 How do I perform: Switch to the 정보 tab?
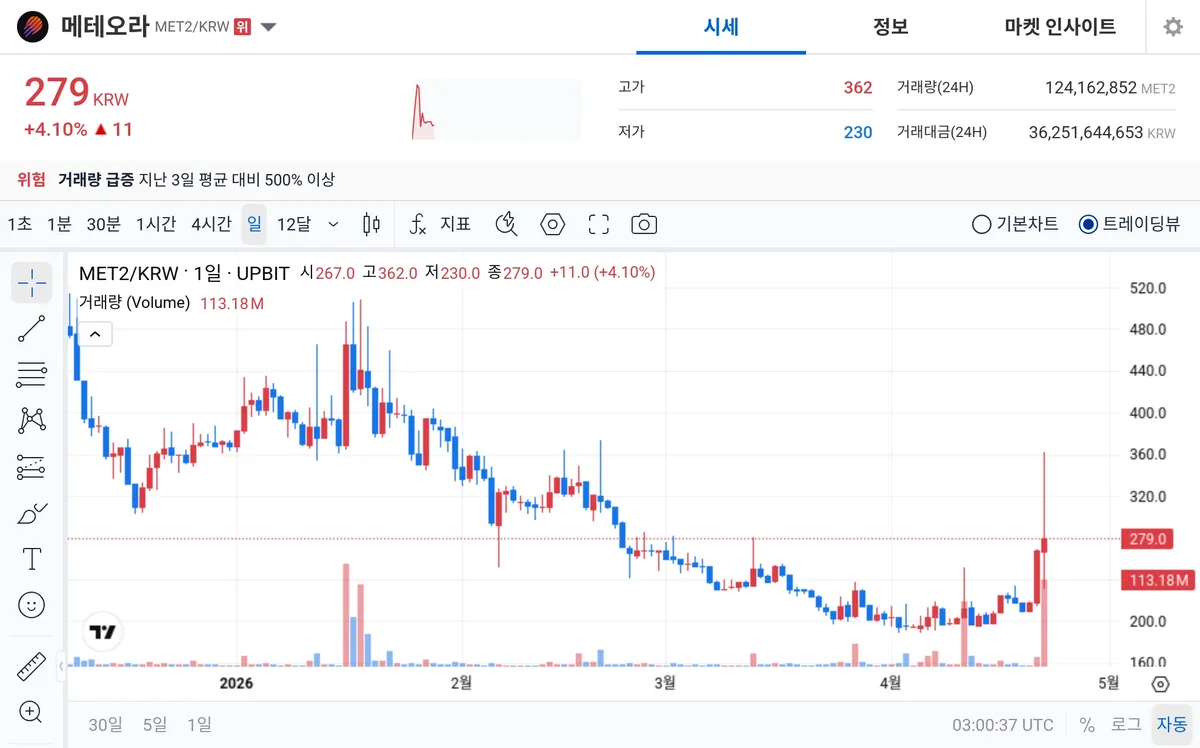pos(890,27)
